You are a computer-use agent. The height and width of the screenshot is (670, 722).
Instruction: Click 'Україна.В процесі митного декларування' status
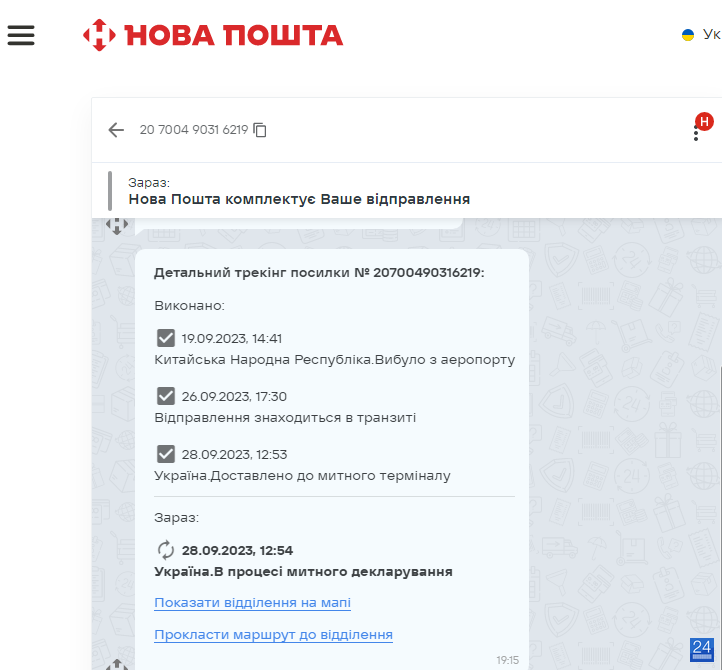click(303, 572)
